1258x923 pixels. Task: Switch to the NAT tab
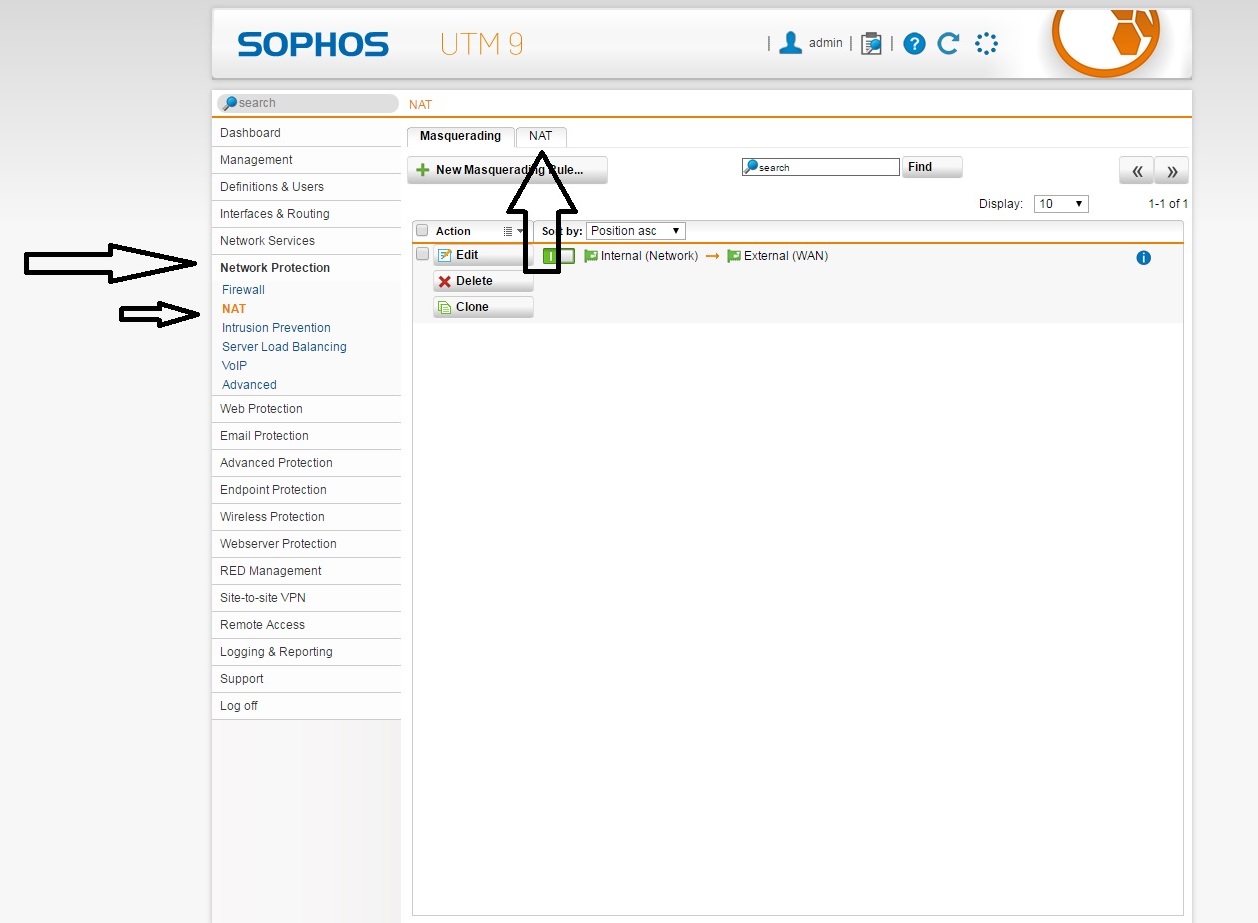pyautogui.click(x=541, y=136)
